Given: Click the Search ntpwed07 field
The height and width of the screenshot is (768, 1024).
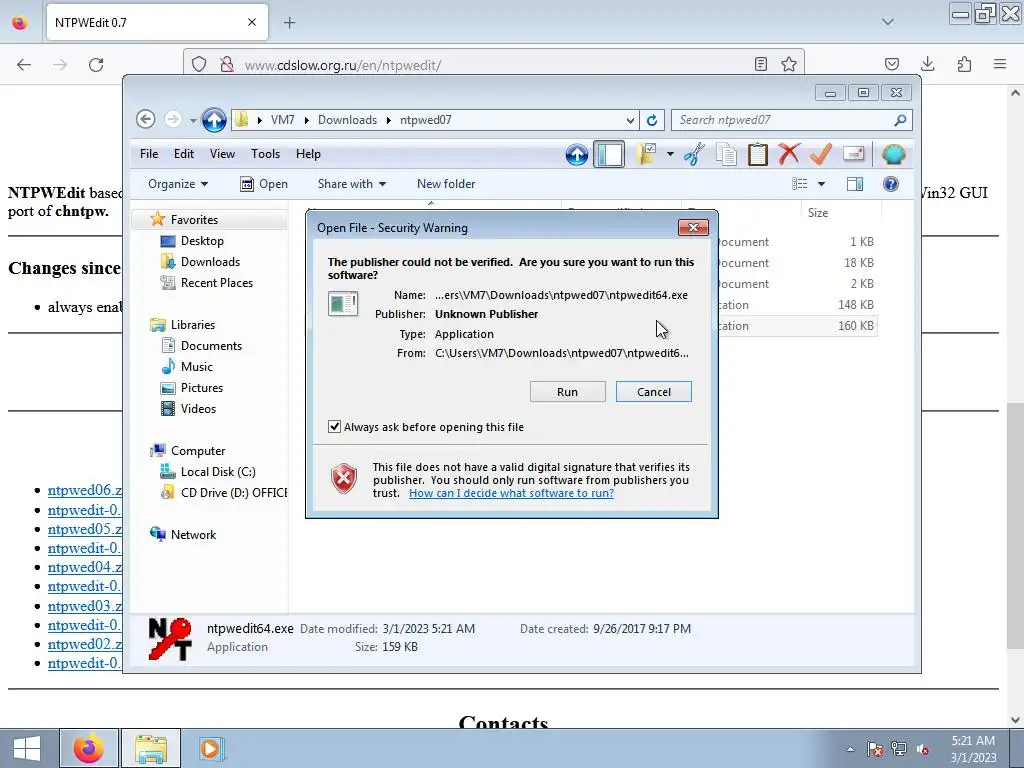Looking at the screenshot, I should (784, 120).
